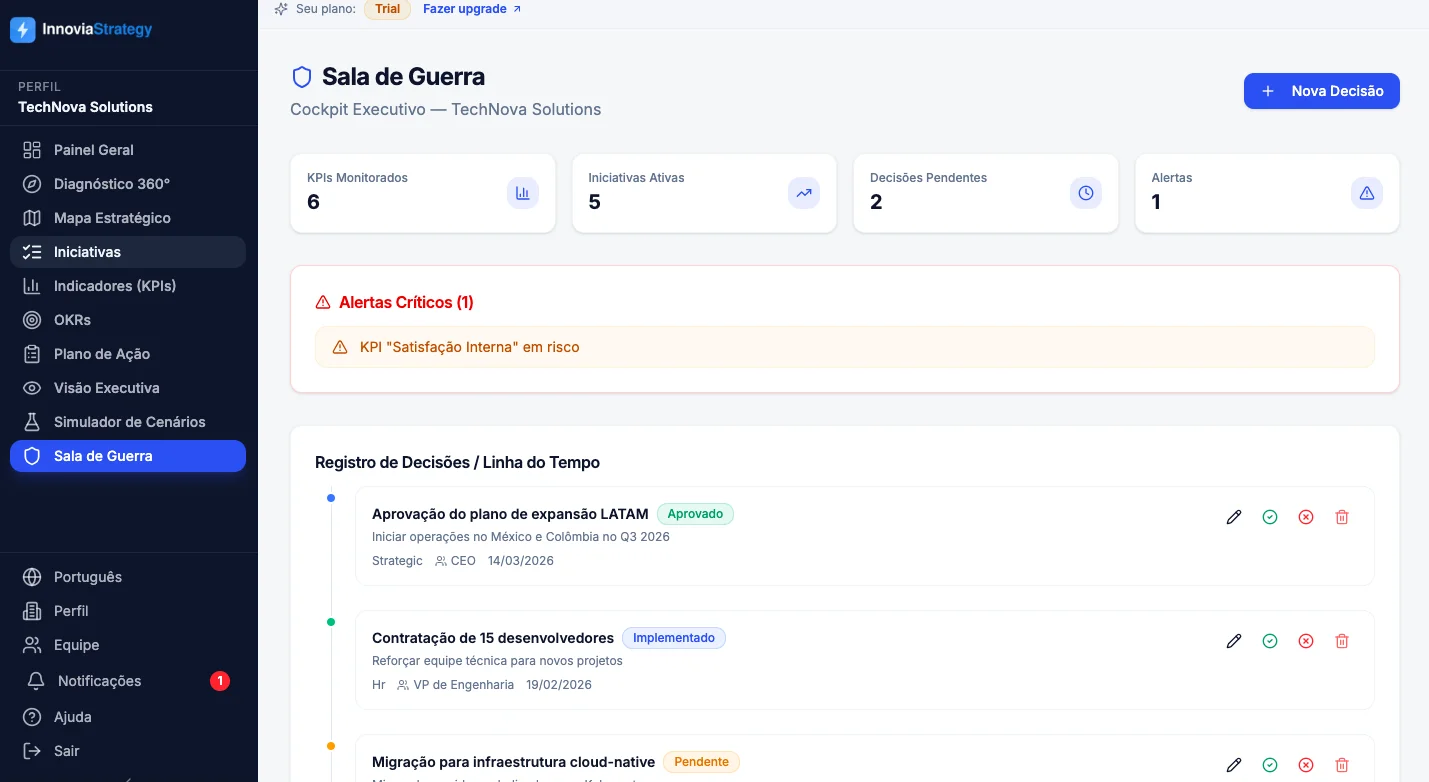The width and height of the screenshot is (1429, 782).
Task: Click the Indicadores (KPIs) bar chart icon
Action: pos(32,286)
